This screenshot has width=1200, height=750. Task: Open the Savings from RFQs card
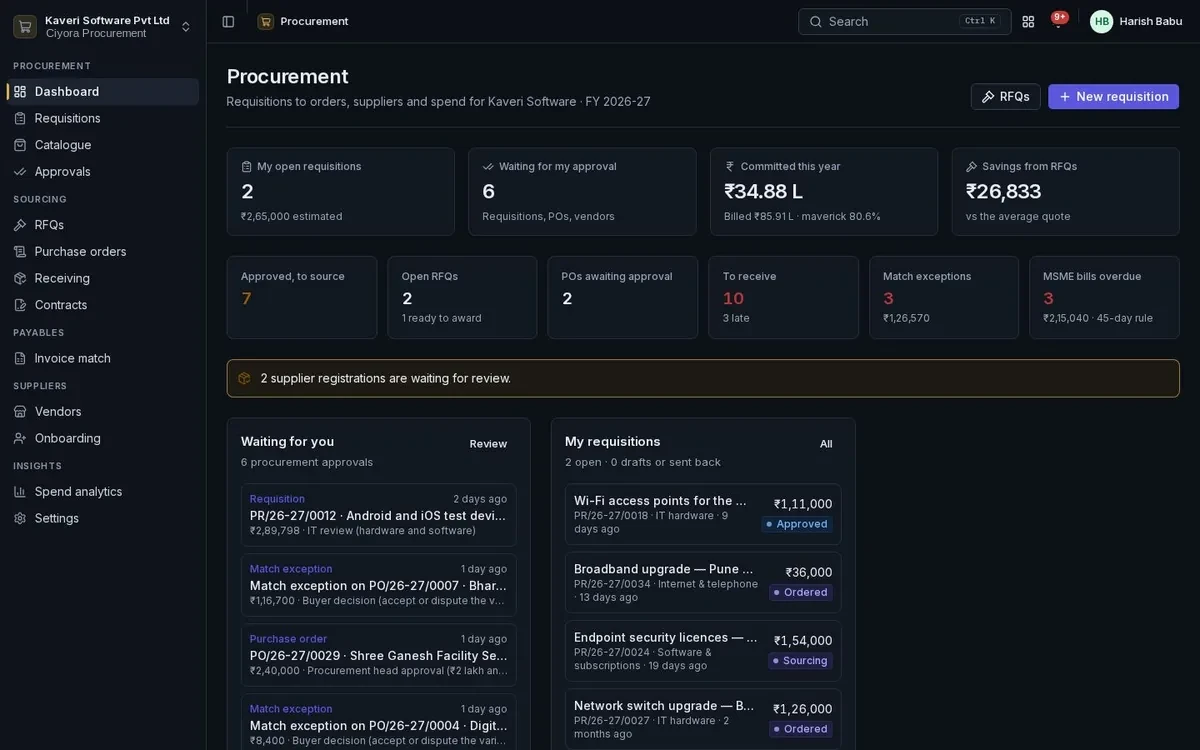tap(1066, 192)
